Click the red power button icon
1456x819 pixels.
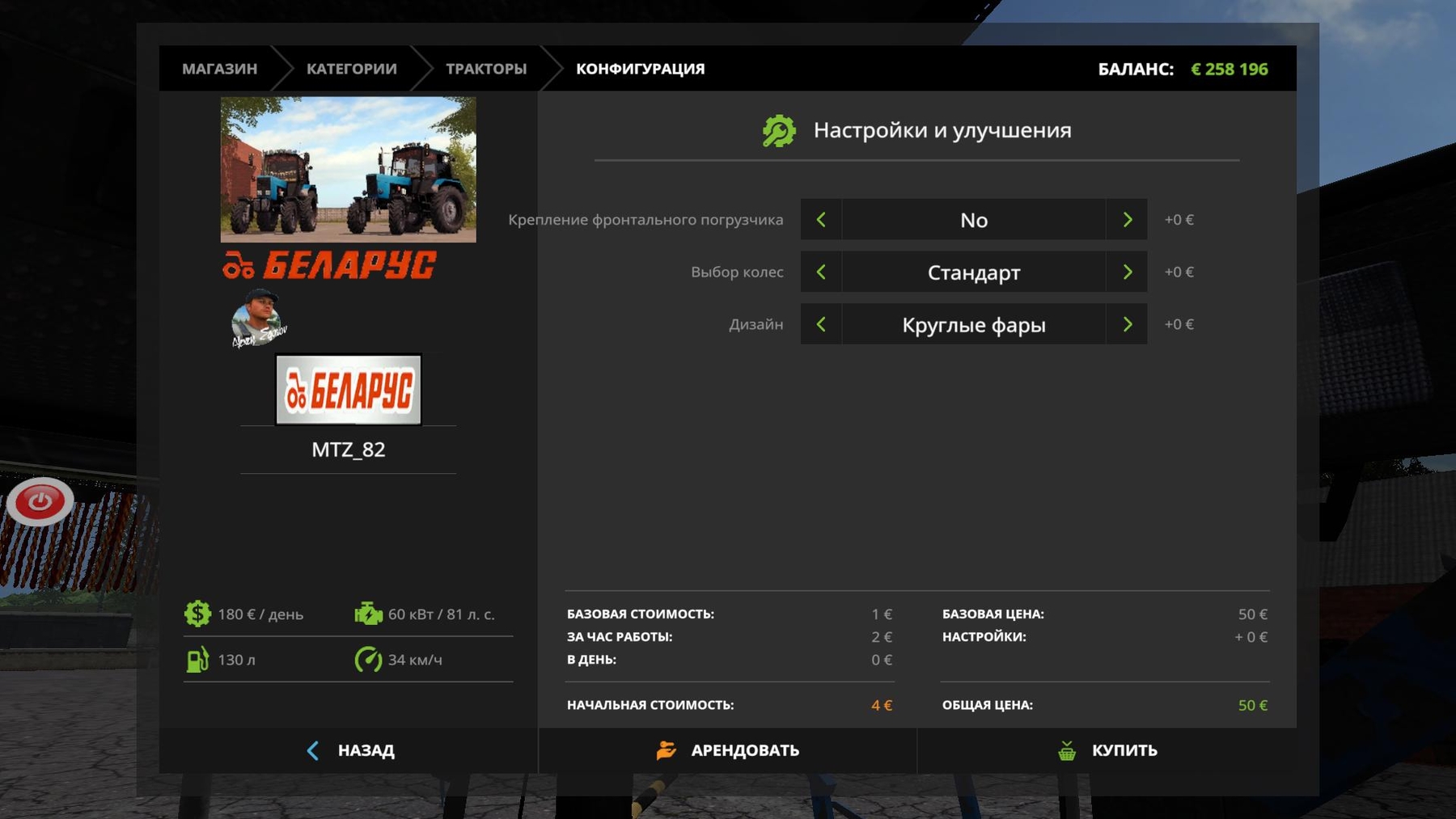pyautogui.click(x=40, y=501)
